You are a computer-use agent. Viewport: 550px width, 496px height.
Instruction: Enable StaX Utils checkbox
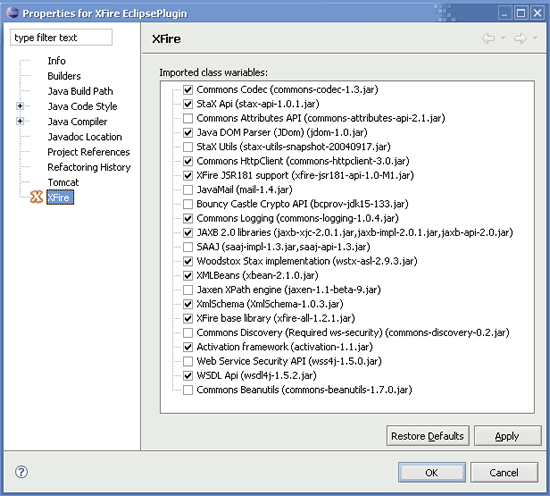(x=188, y=147)
